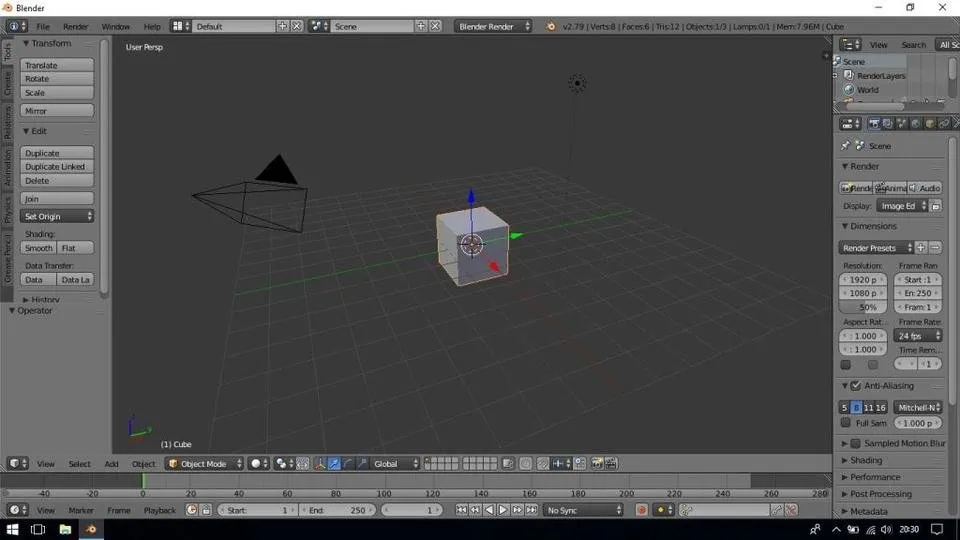Open the Display Image Editor dropdown
This screenshot has width=960, height=540.
tap(902, 206)
